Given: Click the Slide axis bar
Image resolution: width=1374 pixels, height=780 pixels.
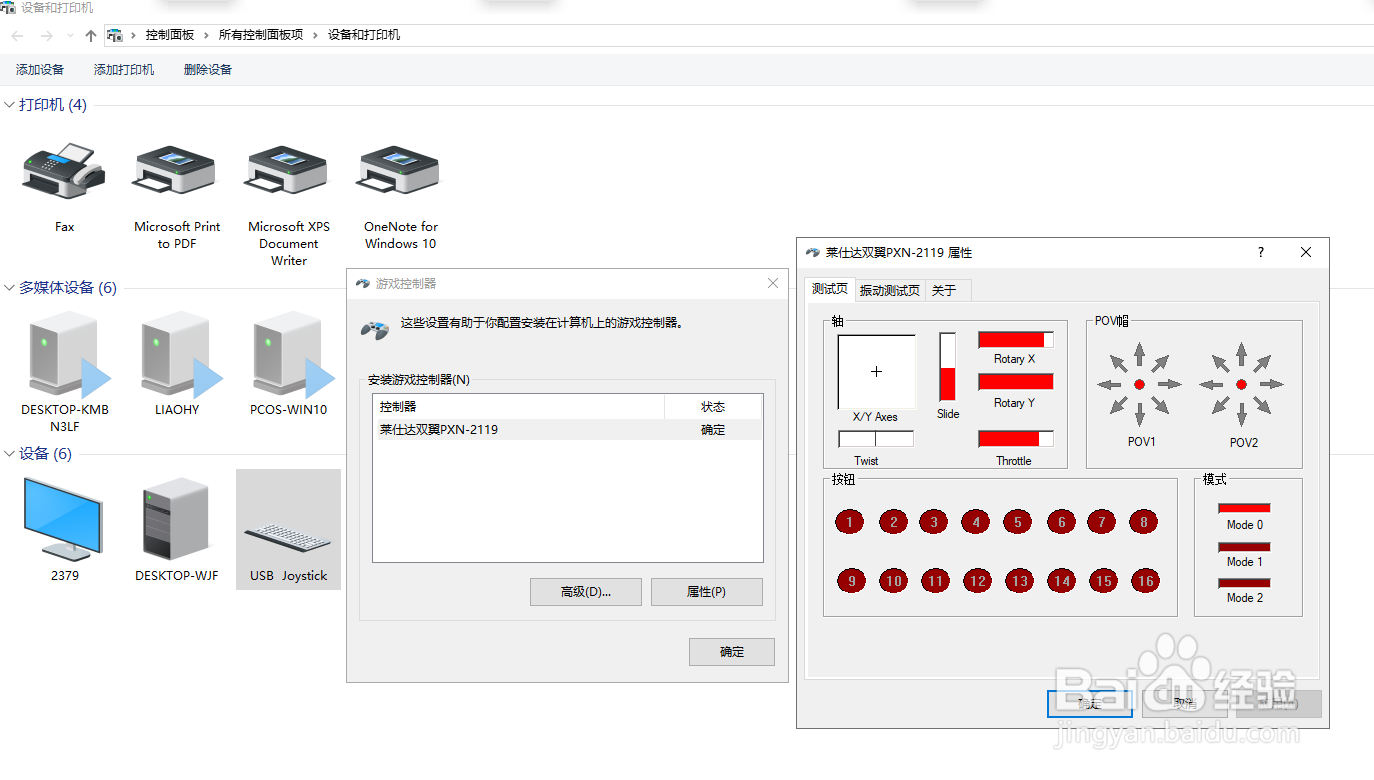Looking at the screenshot, I should pos(947,367).
